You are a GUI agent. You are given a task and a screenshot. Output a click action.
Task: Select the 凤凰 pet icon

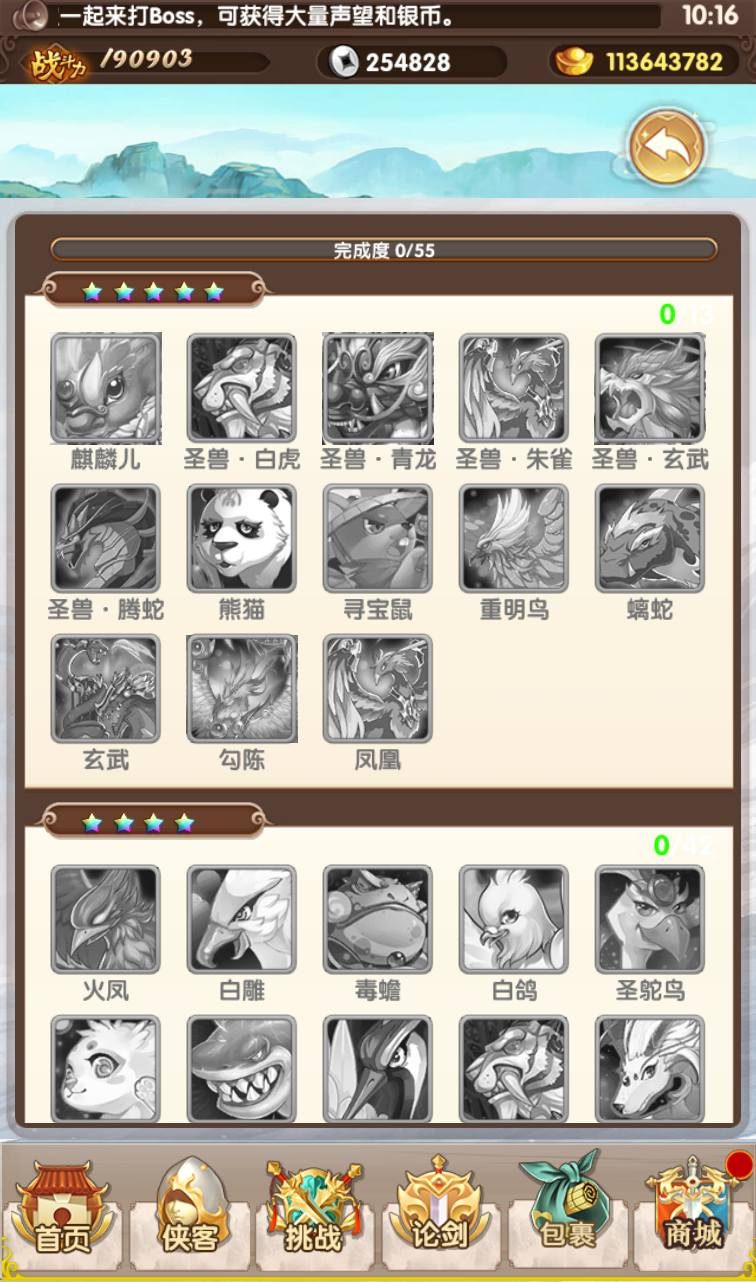[x=378, y=688]
